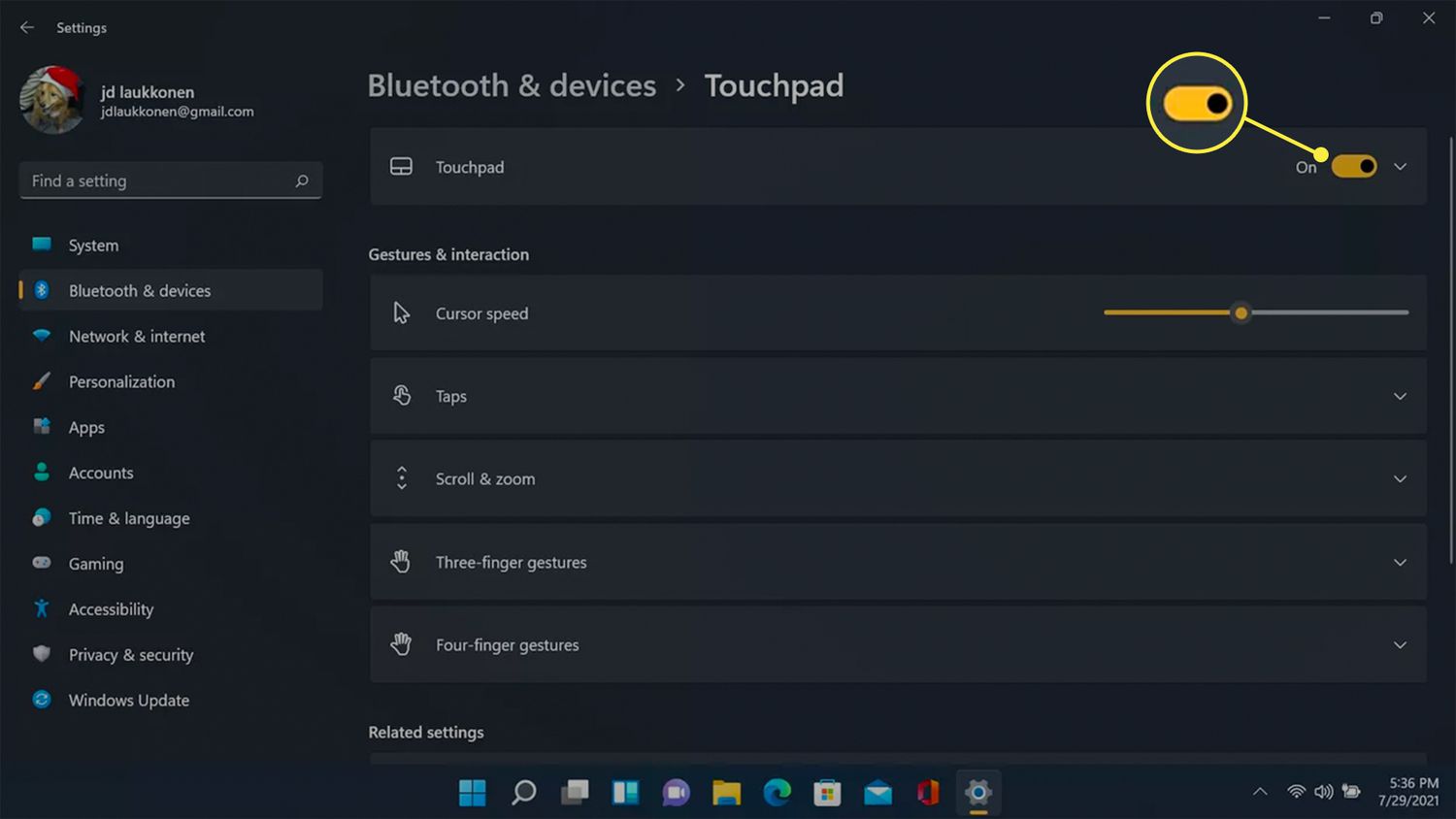
Task: Launch Microsoft Edge from the taskbar
Action: [777, 793]
